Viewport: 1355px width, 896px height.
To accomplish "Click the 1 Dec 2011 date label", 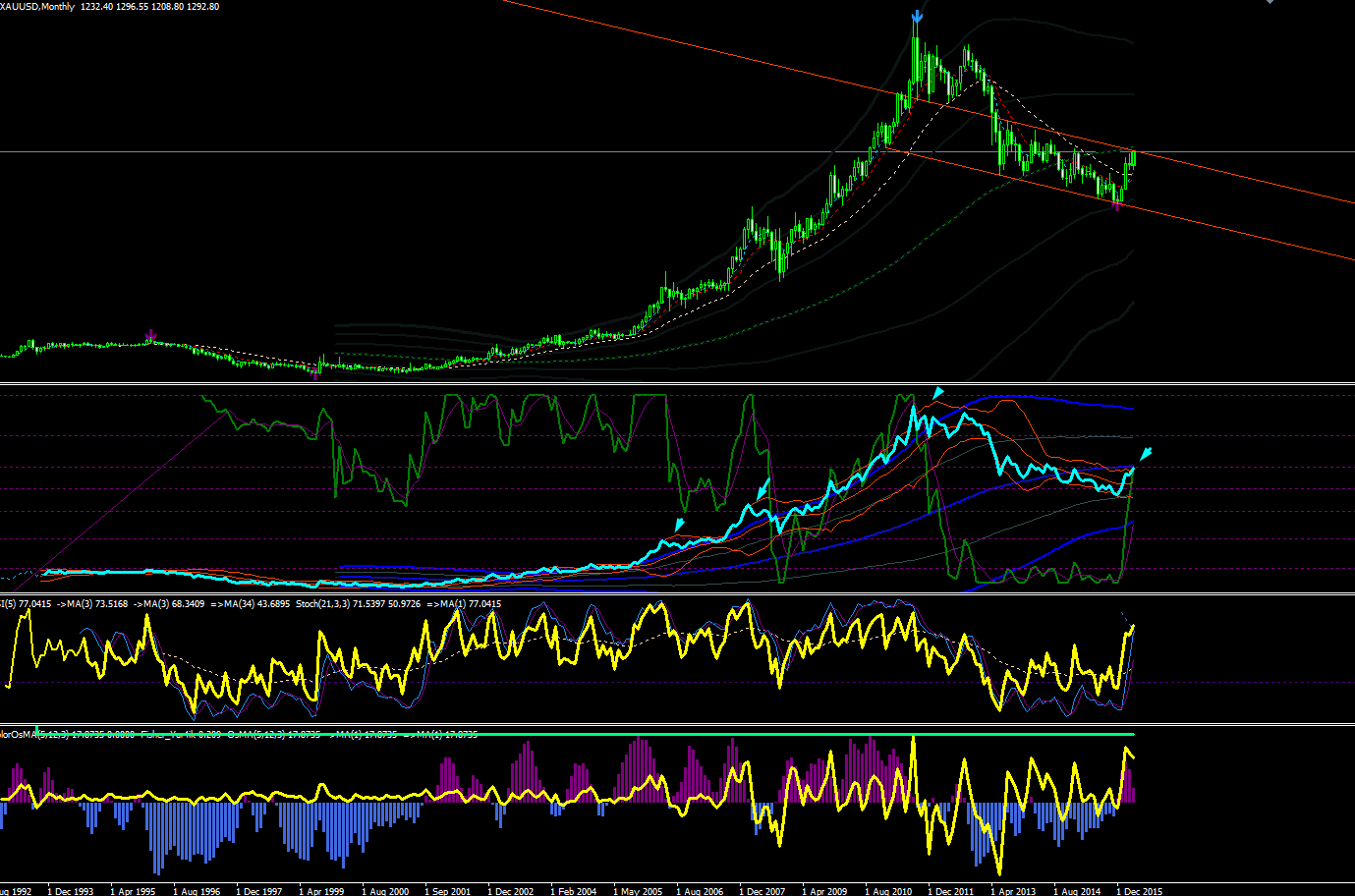I will tap(951, 891).
